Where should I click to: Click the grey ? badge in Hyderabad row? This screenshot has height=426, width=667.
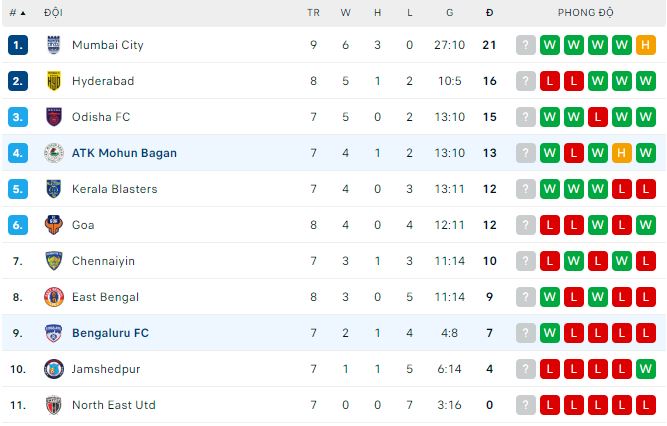526,81
